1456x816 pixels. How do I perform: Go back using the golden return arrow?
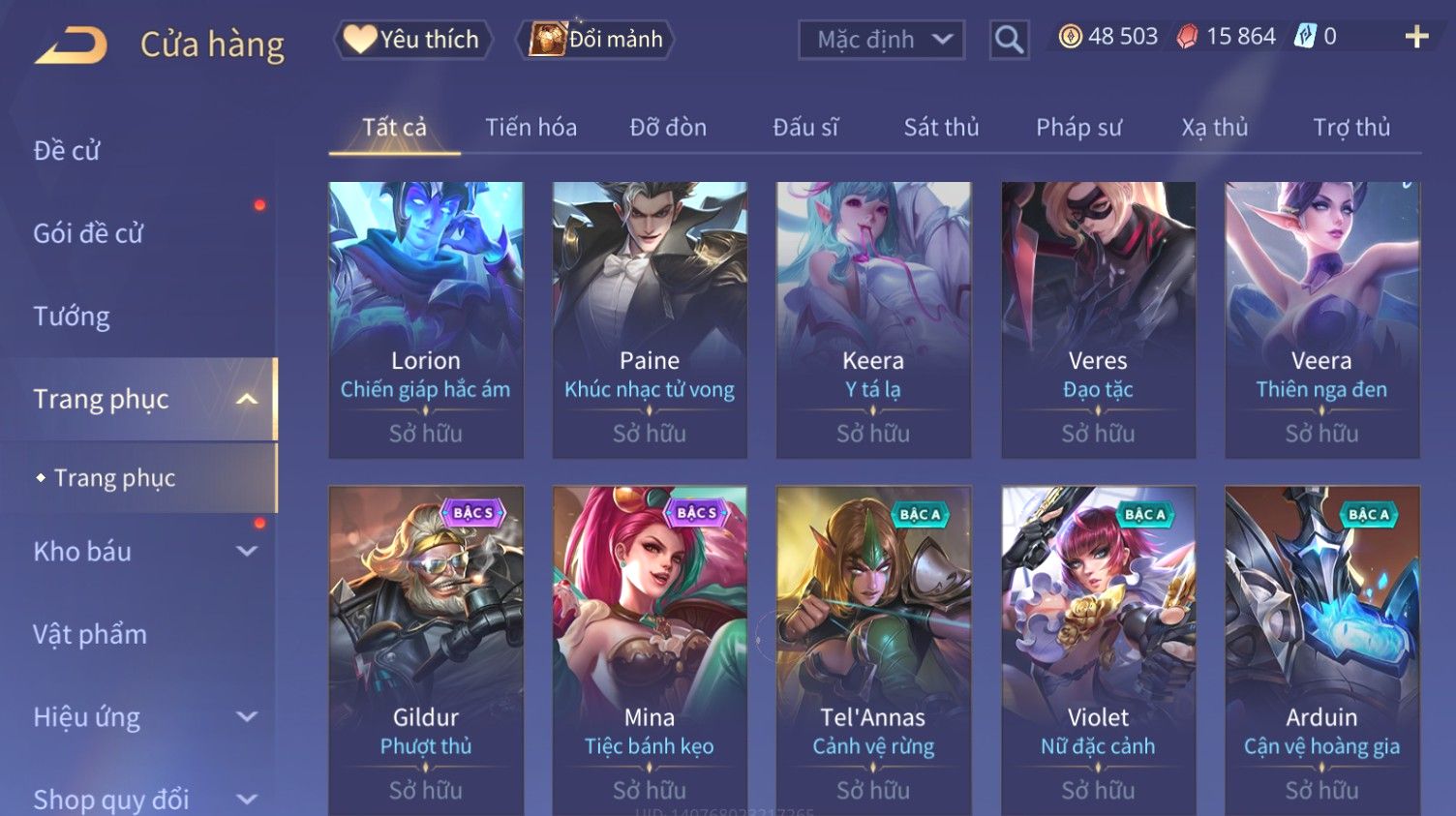(72, 45)
